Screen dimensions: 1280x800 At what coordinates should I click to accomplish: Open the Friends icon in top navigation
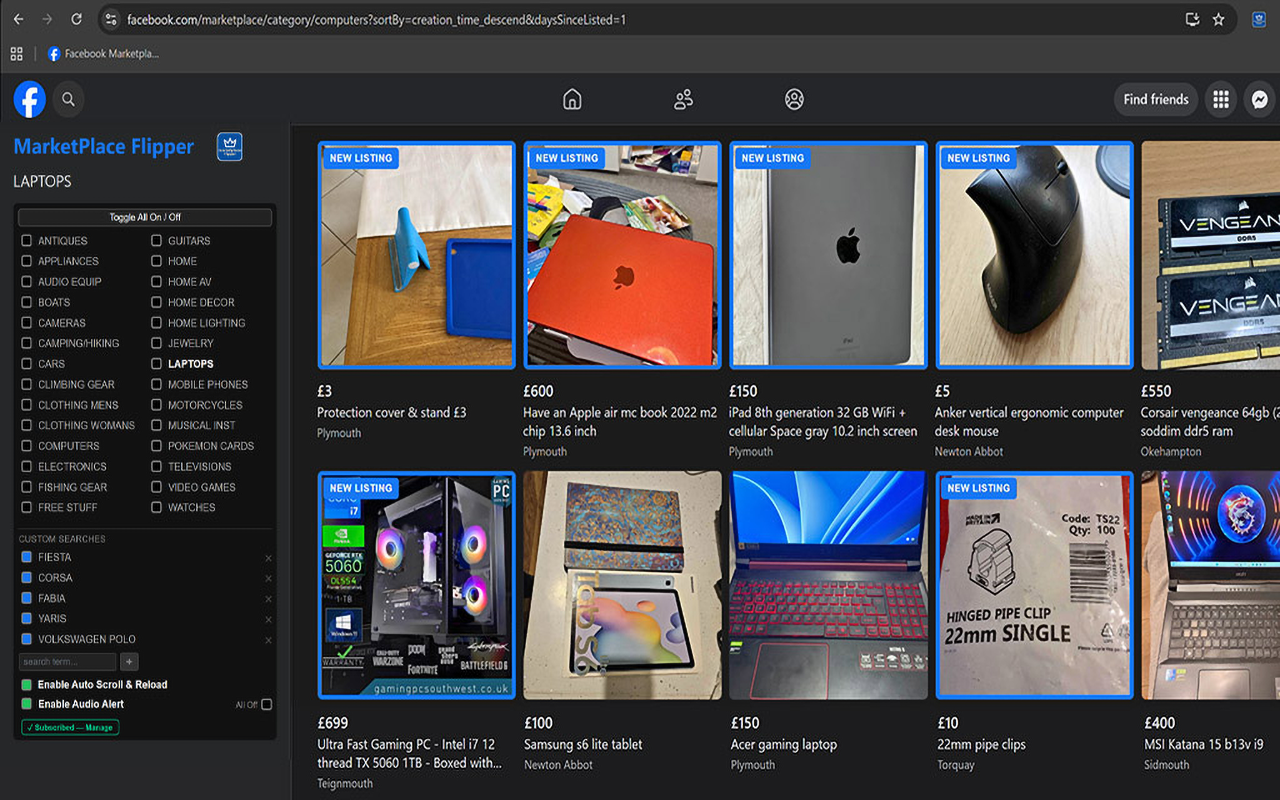pos(684,99)
